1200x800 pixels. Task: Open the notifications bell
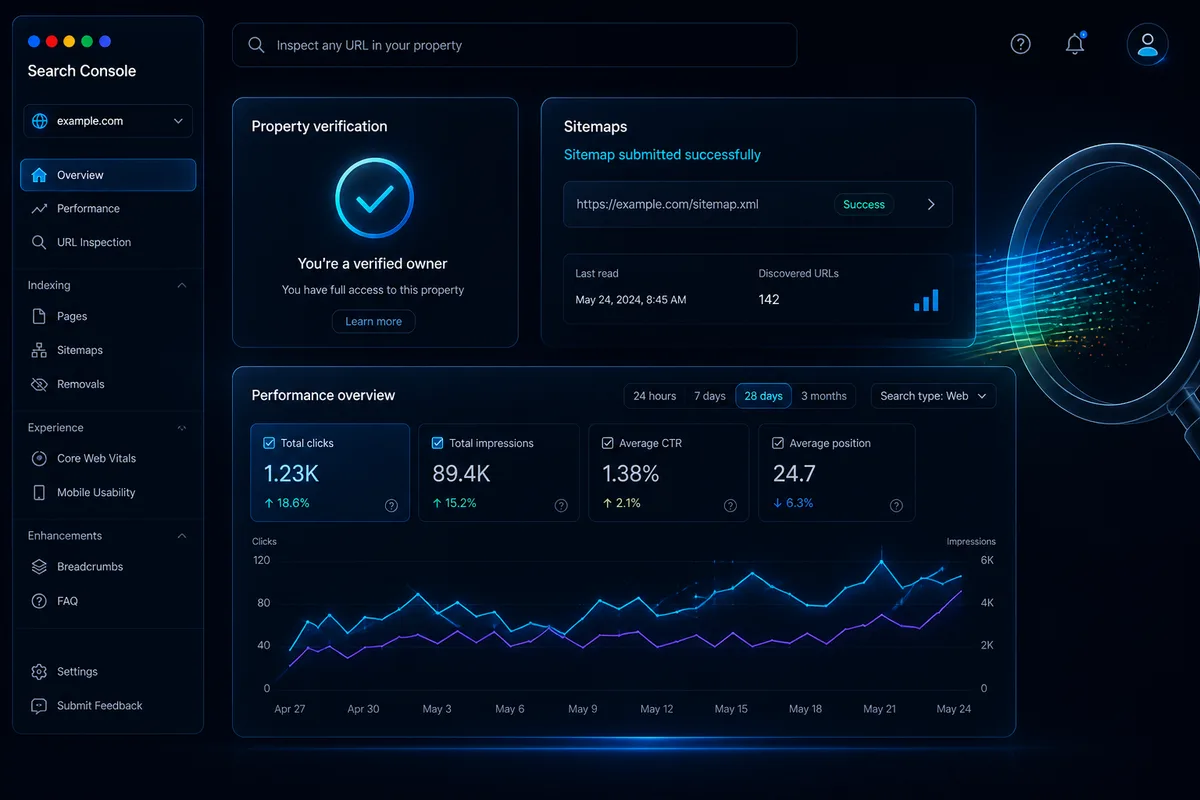click(x=1075, y=43)
